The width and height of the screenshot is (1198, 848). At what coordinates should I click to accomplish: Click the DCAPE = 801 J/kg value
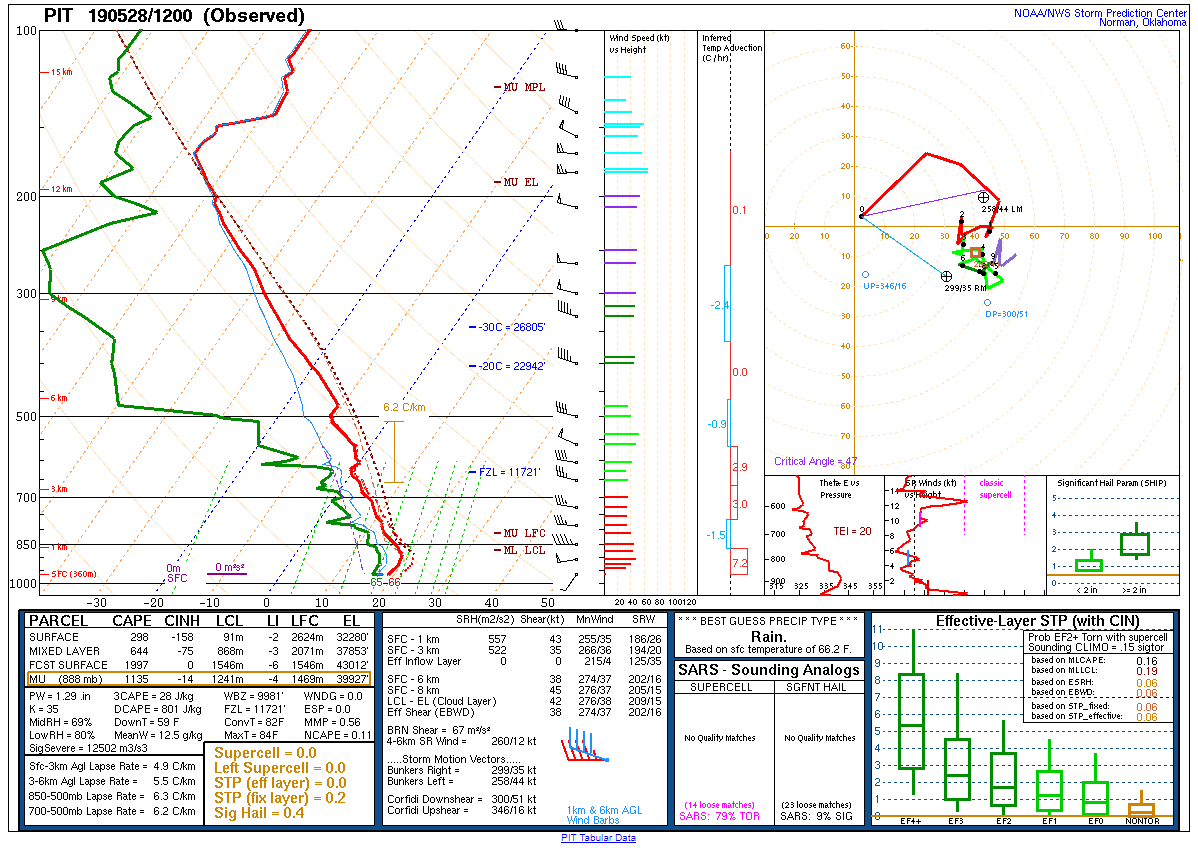pos(157,709)
